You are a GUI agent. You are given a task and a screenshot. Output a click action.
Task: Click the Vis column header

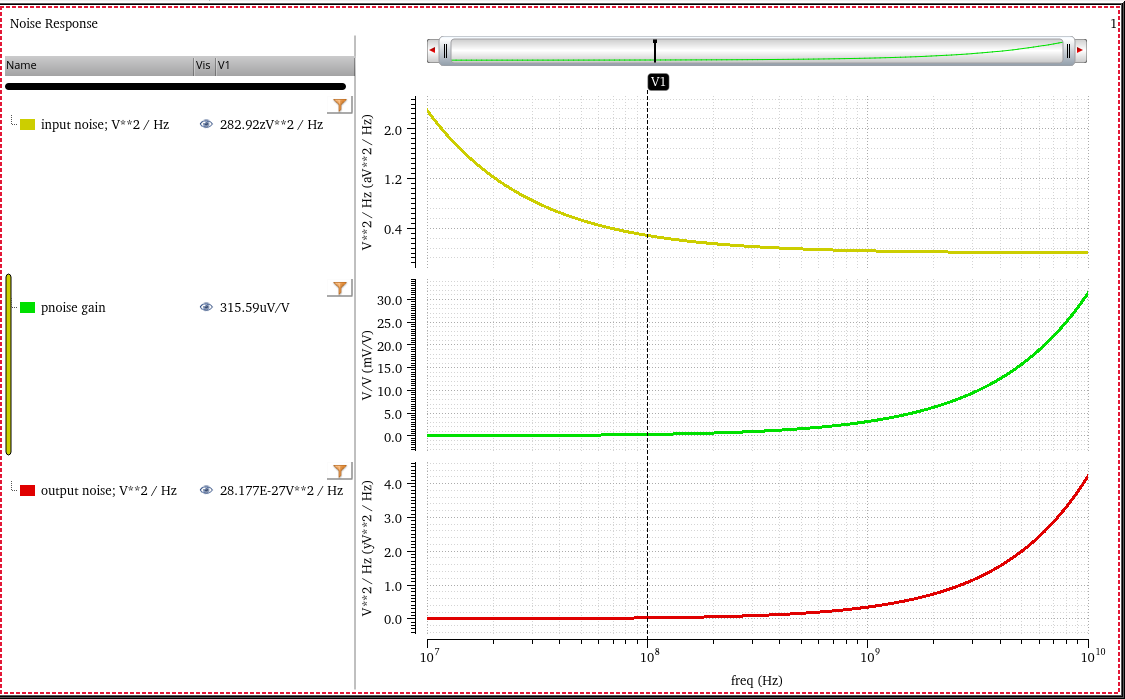tap(204, 66)
